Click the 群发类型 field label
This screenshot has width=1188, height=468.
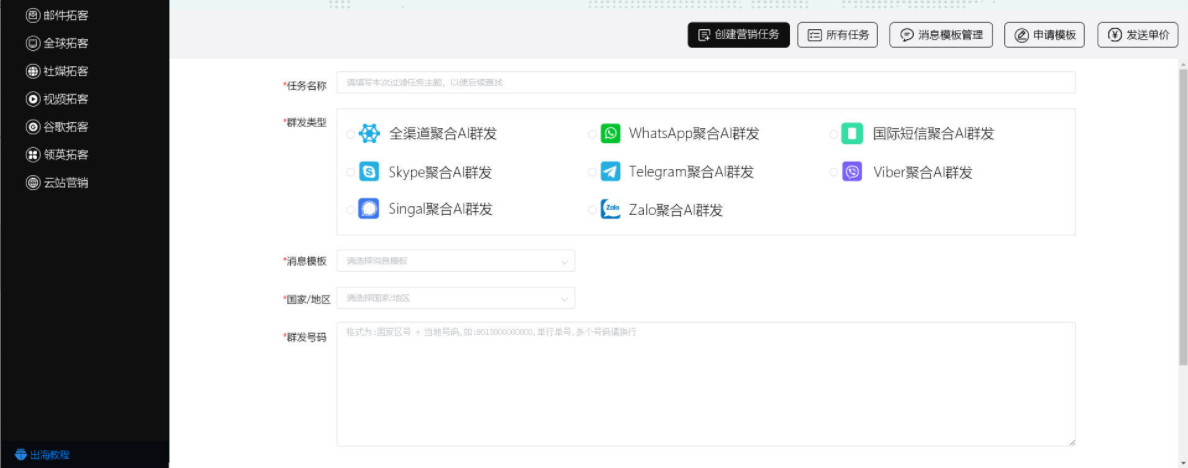pos(305,123)
